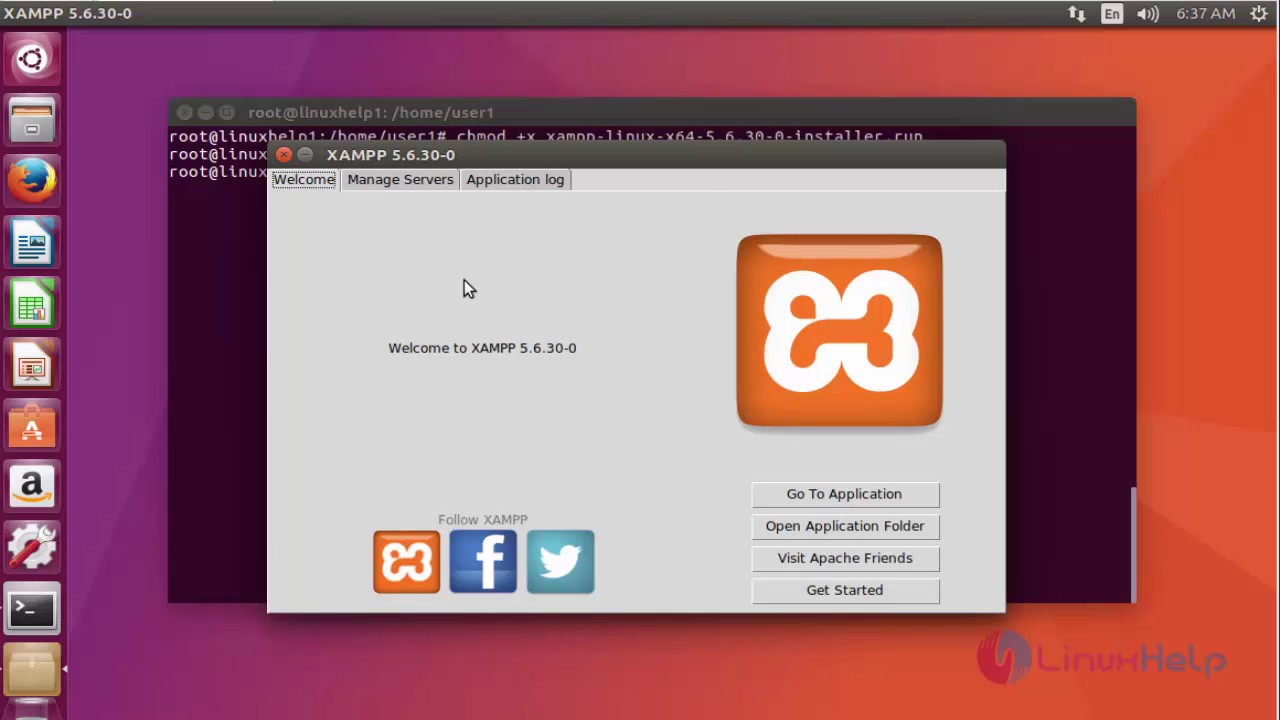Select the Welcome tab
The height and width of the screenshot is (720, 1280).
tap(304, 179)
